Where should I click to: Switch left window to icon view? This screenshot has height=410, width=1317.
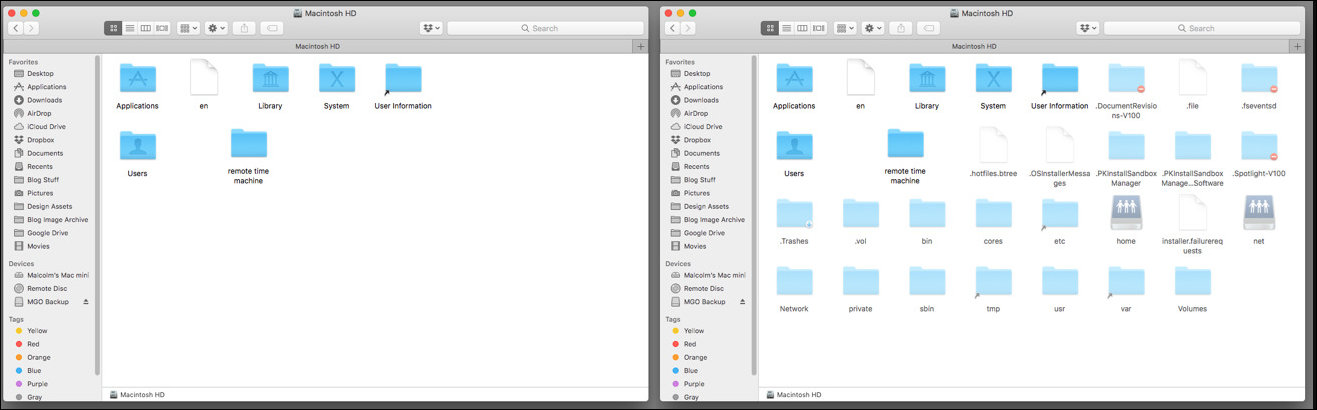[113, 28]
